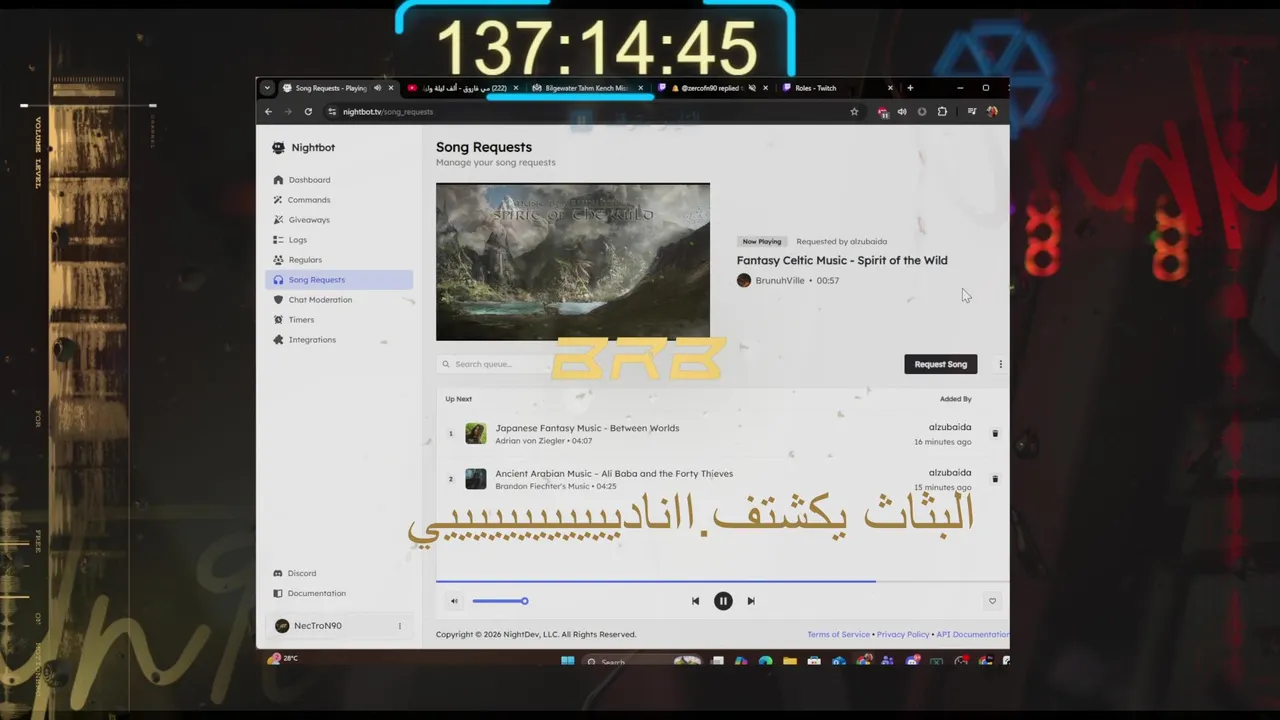Open a new browser tab
Image resolution: width=1280 pixels, height=720 pixels.
click(910, 88)
